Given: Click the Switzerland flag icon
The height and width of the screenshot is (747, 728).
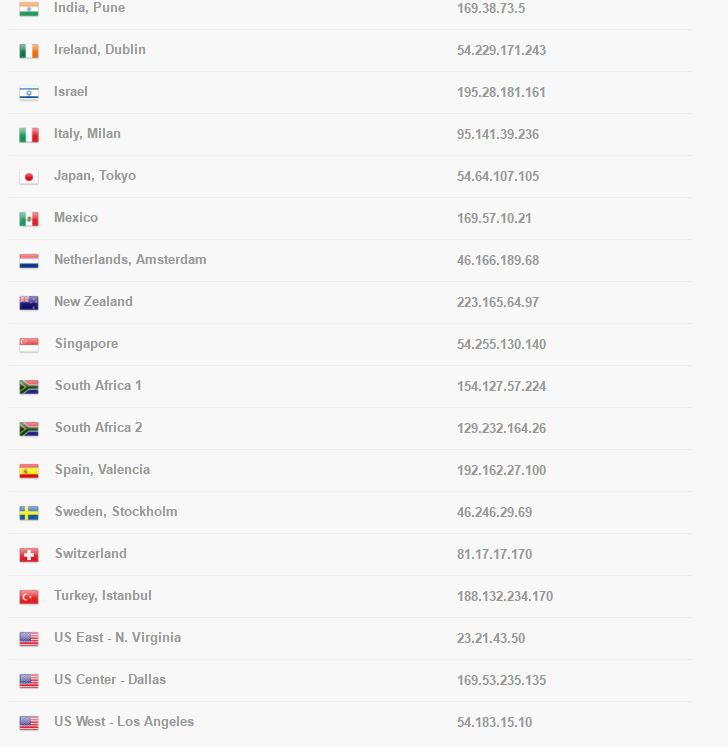Looking at the screenshot, I should (x=29, y=555).
